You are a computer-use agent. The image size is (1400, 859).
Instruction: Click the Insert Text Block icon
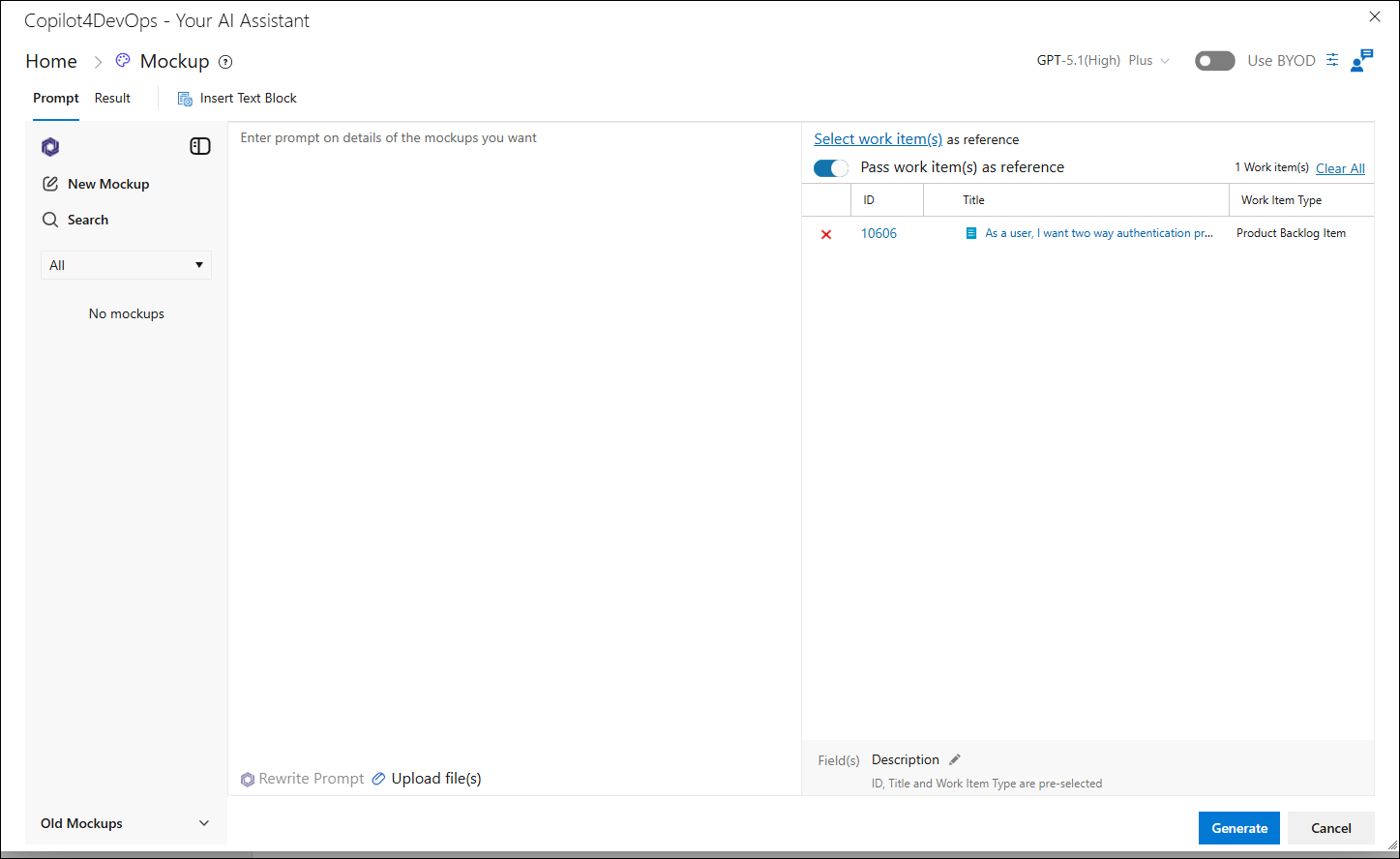coord(185,99)
